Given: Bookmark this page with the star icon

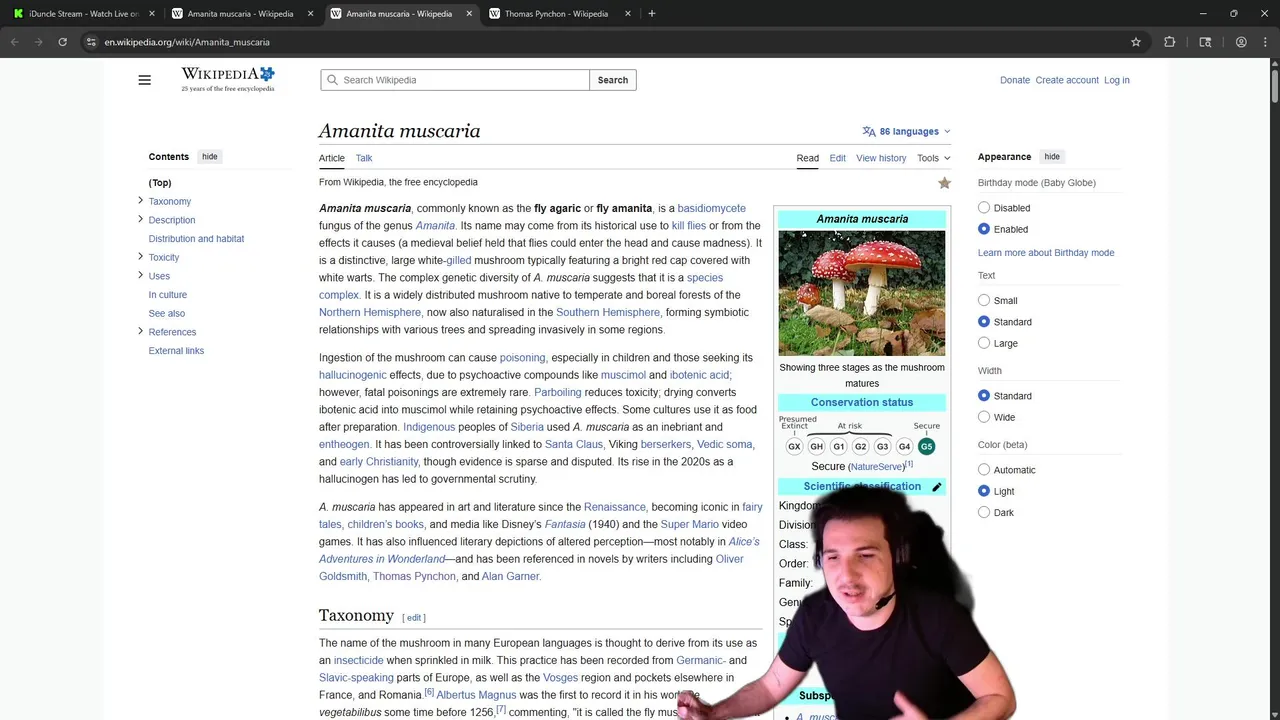Looking at the screenshot, I should point(1136,42).
